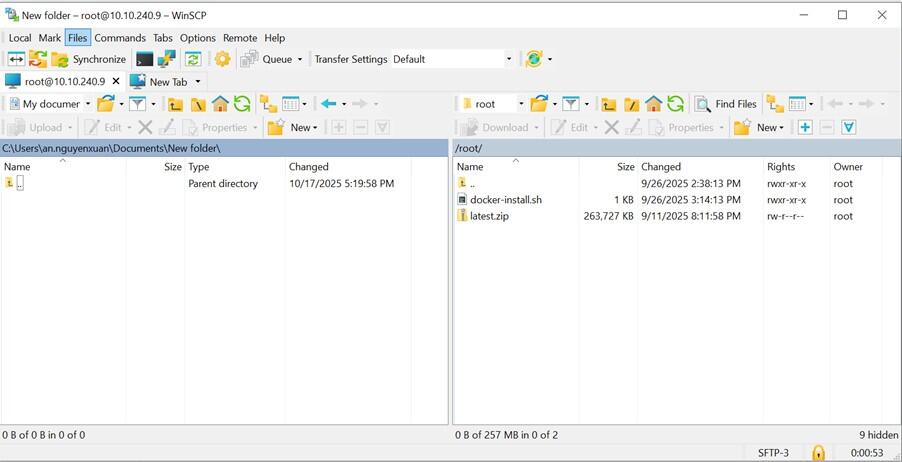Viewport: 902px width, 462px height.
Task: Go to remote root directory icon
Action: (631, 104)
